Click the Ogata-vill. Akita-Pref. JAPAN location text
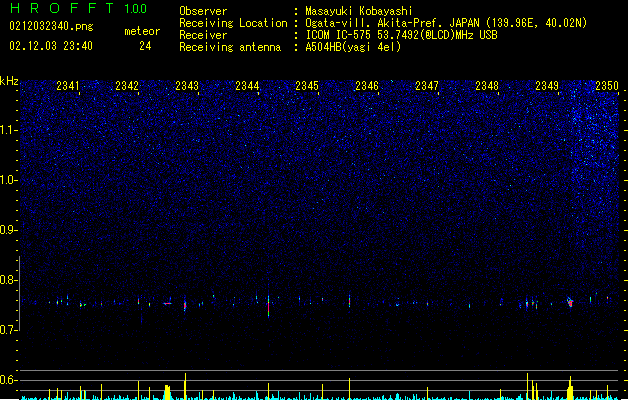The image size is (629, 400). (x=446, y=23)
